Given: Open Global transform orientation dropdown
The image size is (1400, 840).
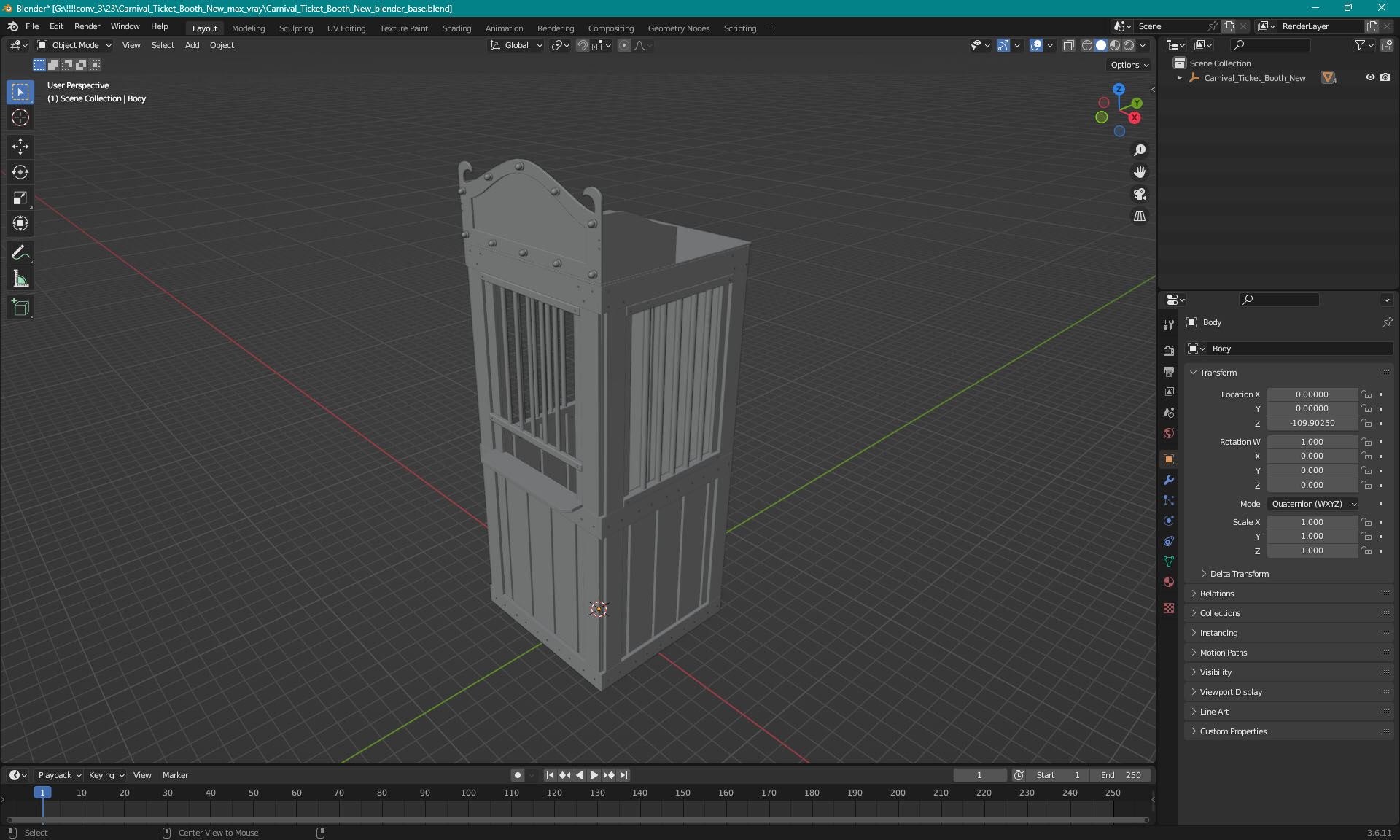Looking at the screenshot, I should 516,45.
